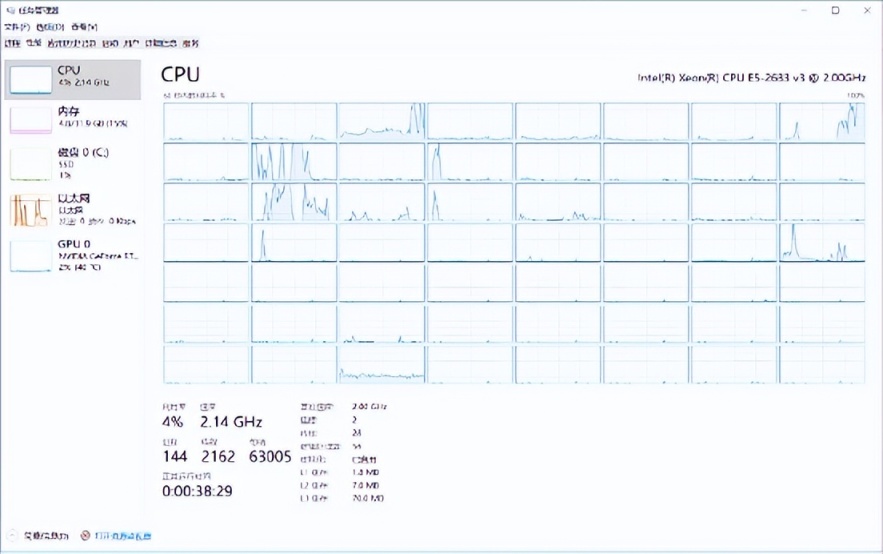Open the 打开资源监视器 link
The height and width of the screenshot is (554, 883).
coord(123,535)
